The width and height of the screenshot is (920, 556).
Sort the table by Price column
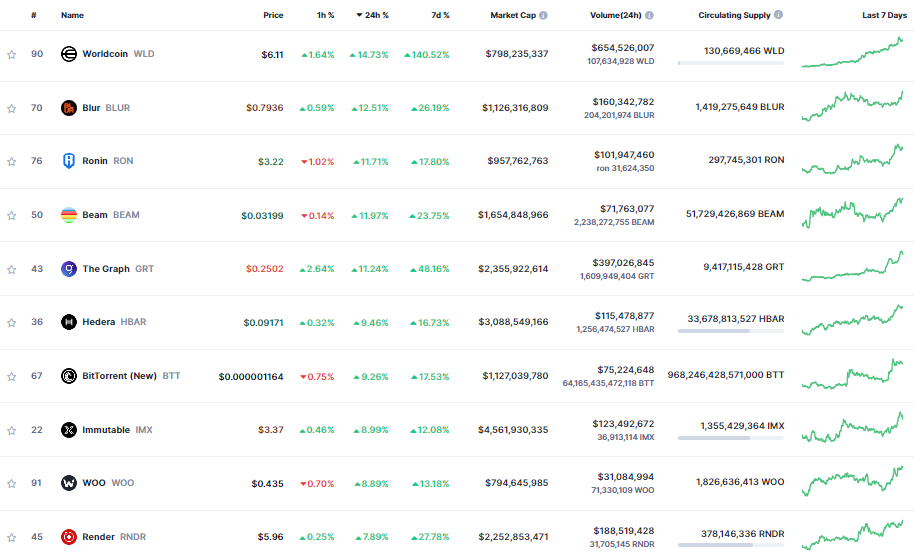tap(272, 16)
